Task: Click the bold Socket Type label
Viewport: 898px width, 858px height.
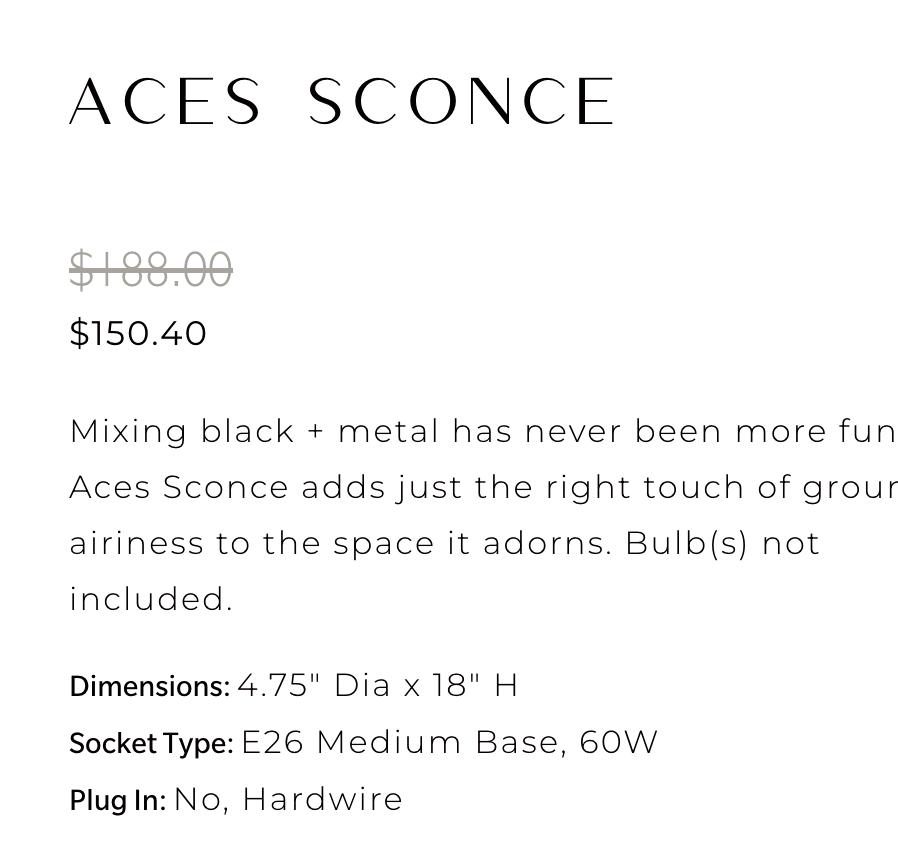Action: coord(151,743)
